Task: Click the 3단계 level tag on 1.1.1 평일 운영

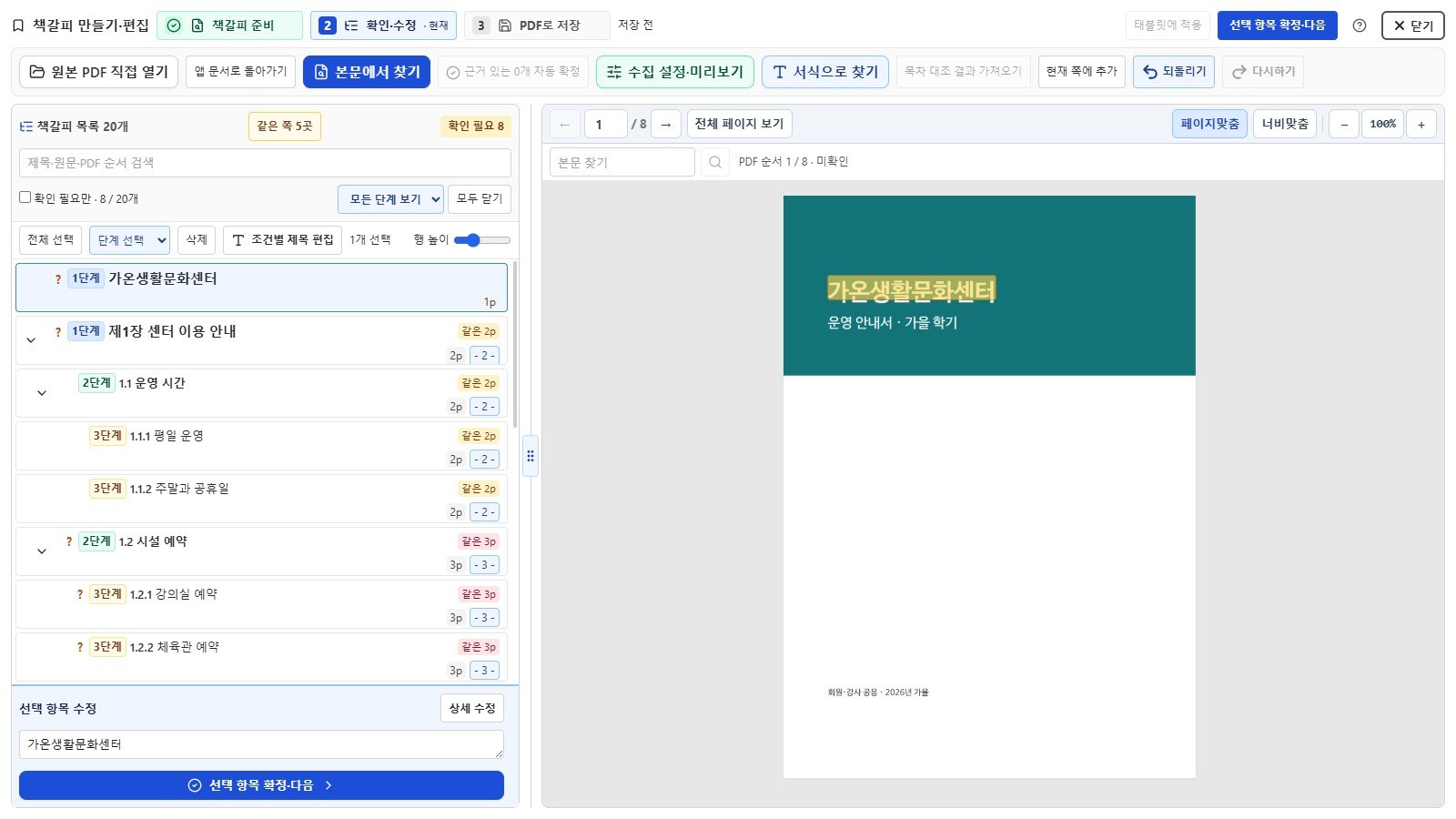Action: 107,436
